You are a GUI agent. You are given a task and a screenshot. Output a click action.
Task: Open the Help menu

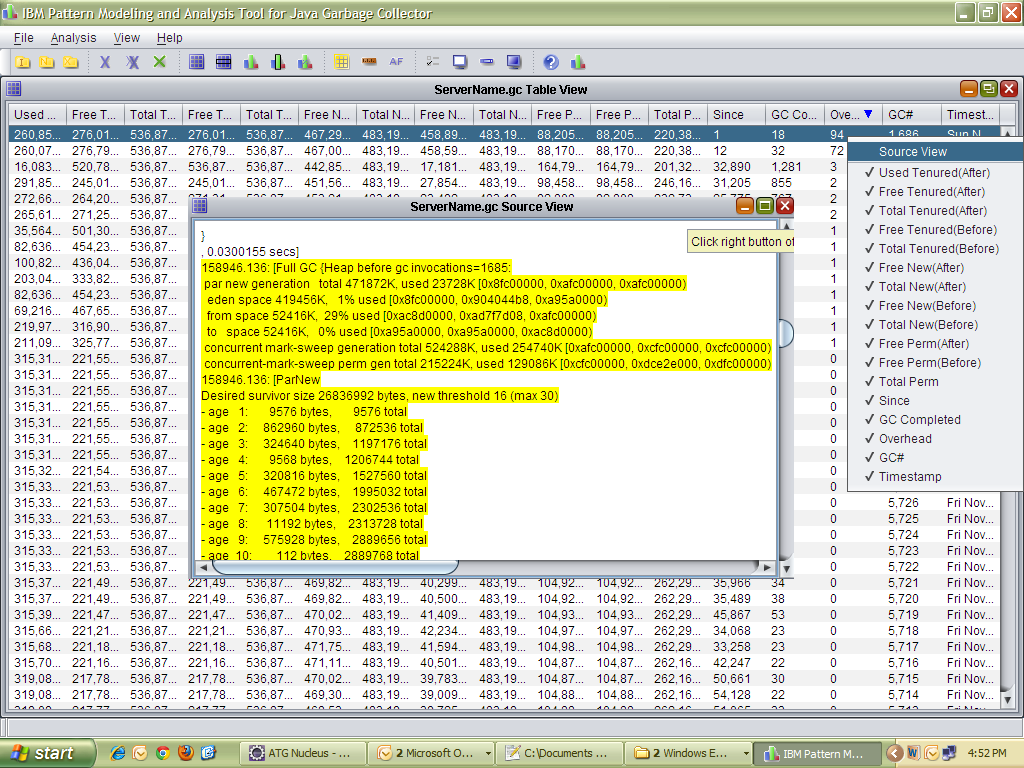170,38
